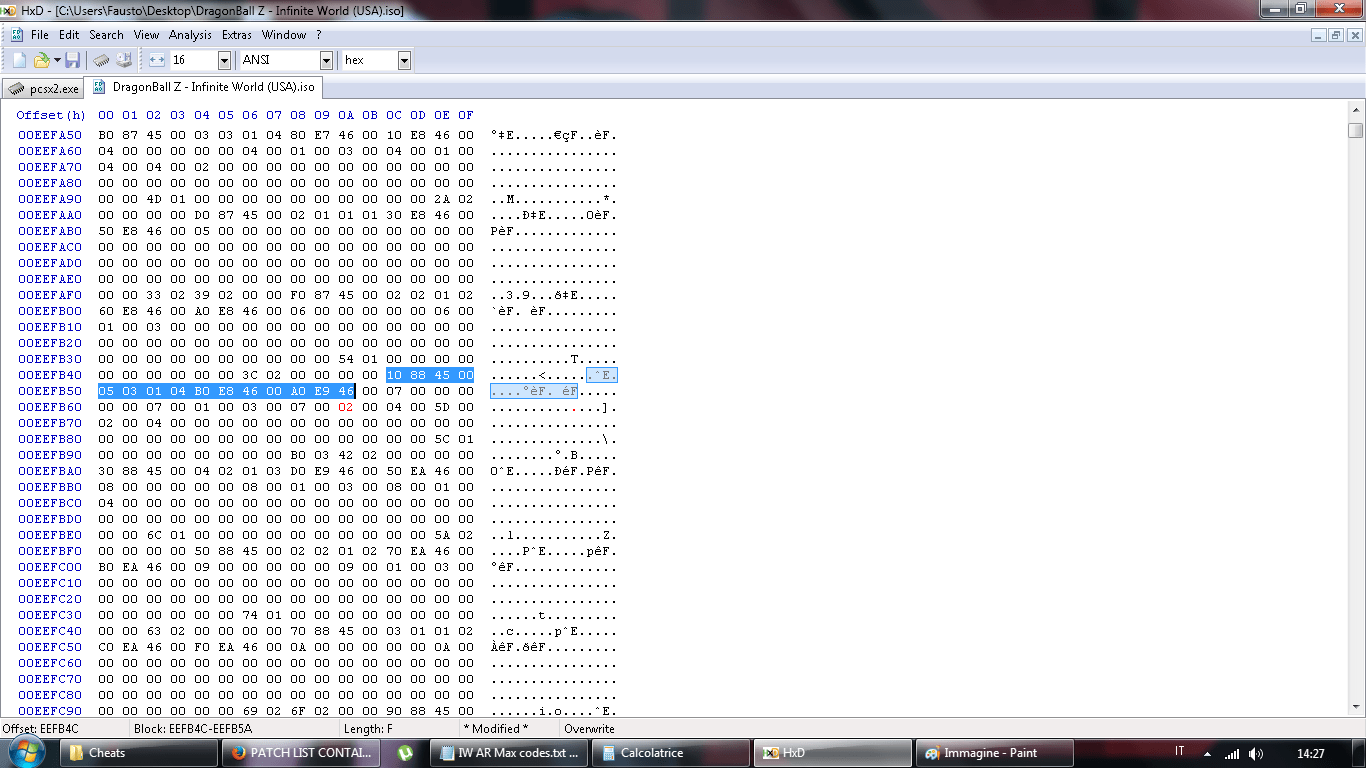Click offset row 00EEFA50
The image size is (1366, 768).
tap(50, 135)
